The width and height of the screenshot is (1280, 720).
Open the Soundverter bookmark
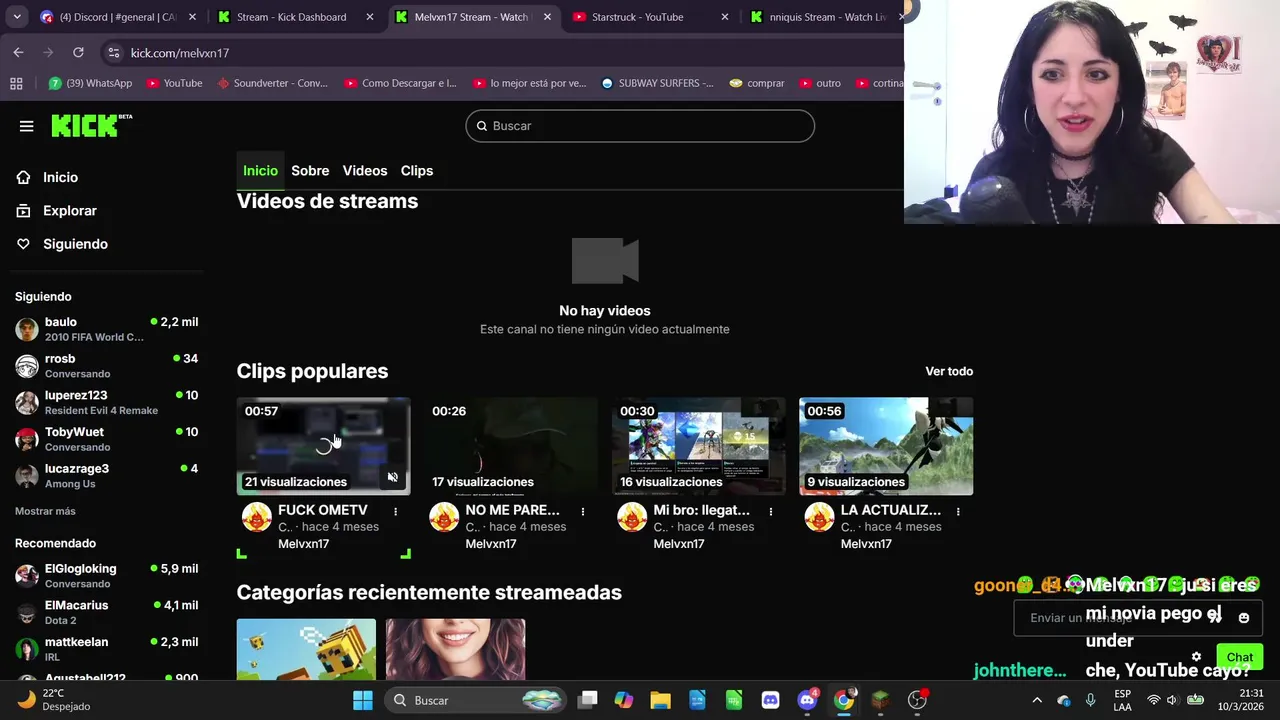coord(272,83)
